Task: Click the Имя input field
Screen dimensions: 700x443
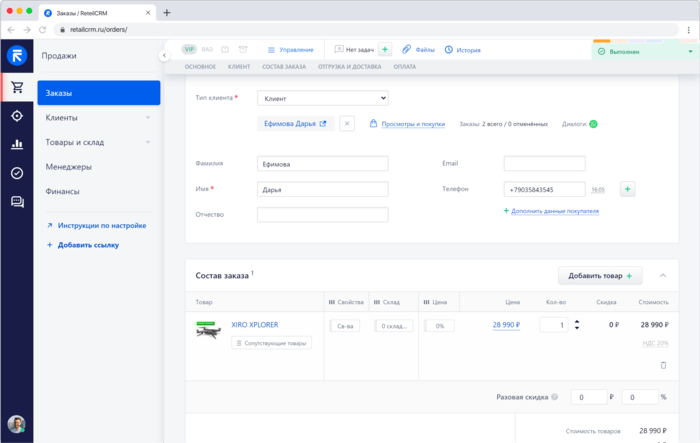Action: point(323,189)
